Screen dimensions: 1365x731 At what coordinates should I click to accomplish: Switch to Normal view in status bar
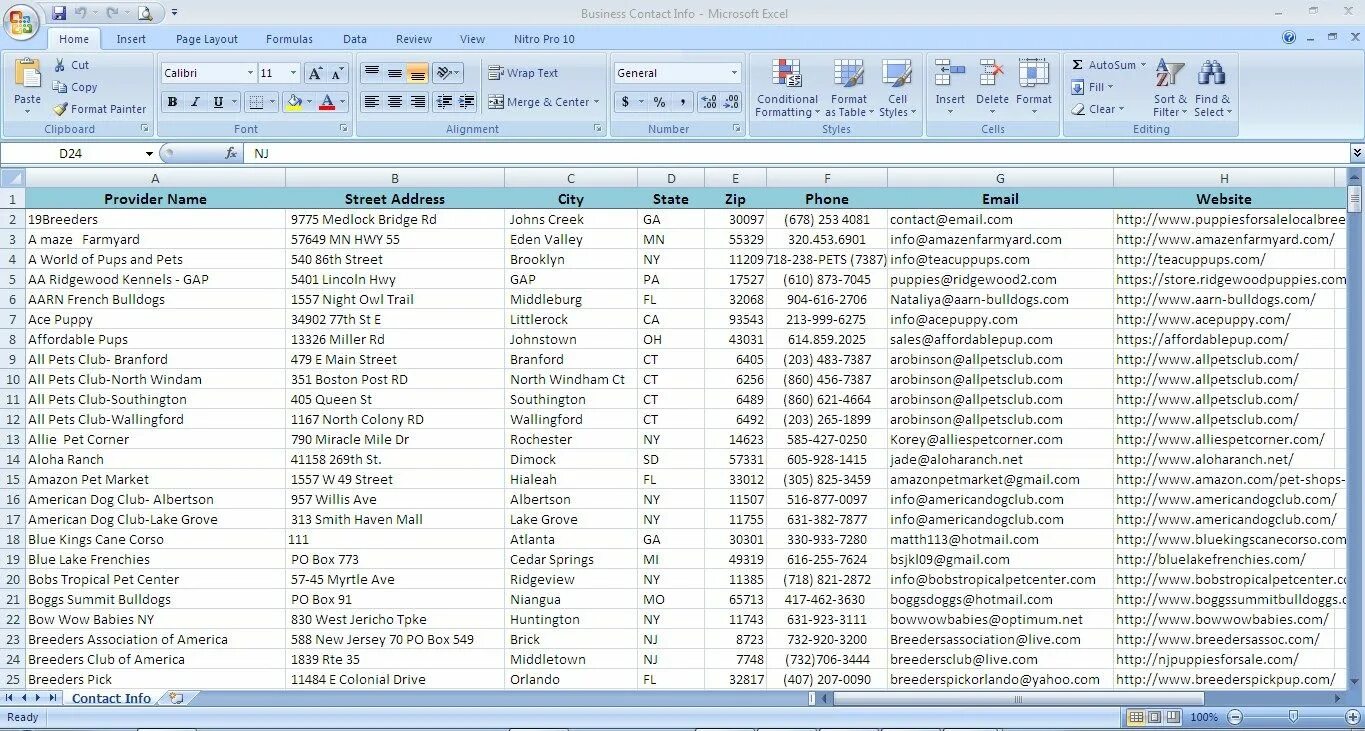(1136, 717)
